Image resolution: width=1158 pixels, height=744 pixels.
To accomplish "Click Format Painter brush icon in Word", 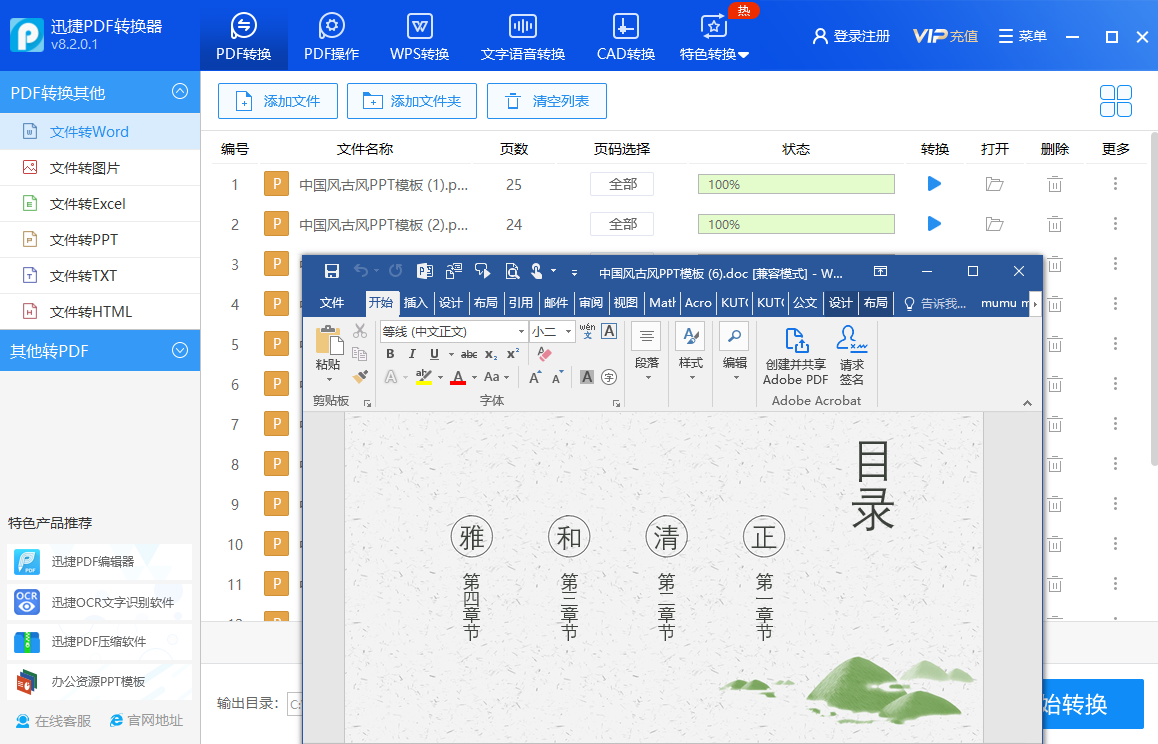I will (360, 378).
